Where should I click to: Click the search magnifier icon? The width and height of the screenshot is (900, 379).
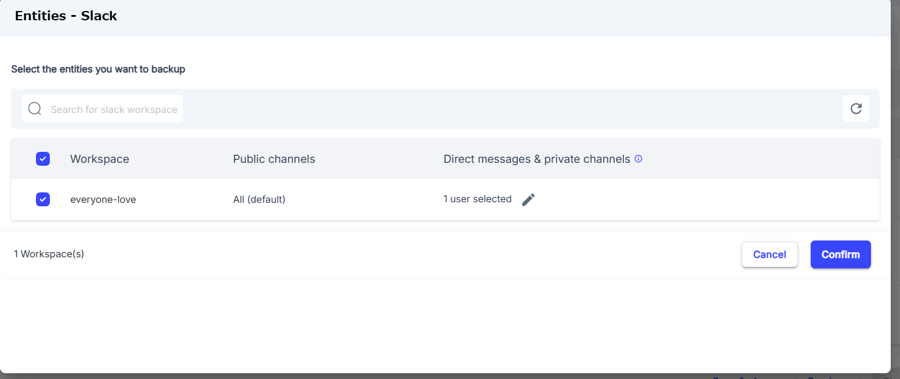click(34, 109)
